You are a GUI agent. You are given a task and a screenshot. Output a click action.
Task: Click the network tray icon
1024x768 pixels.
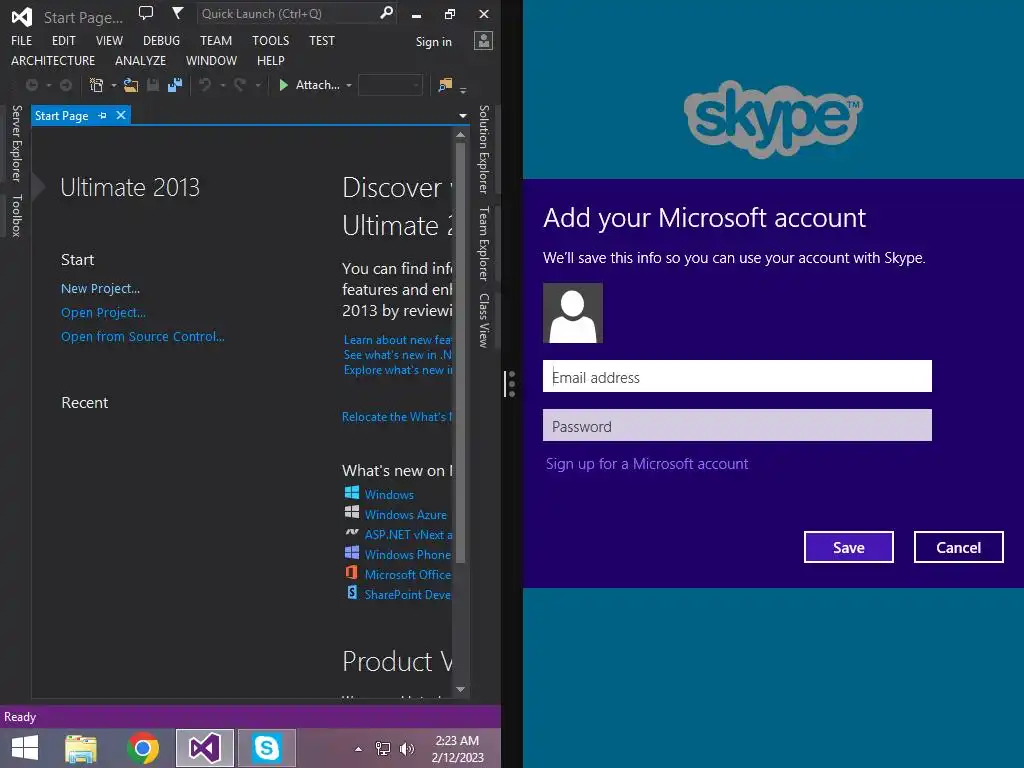tap(383, 749)
